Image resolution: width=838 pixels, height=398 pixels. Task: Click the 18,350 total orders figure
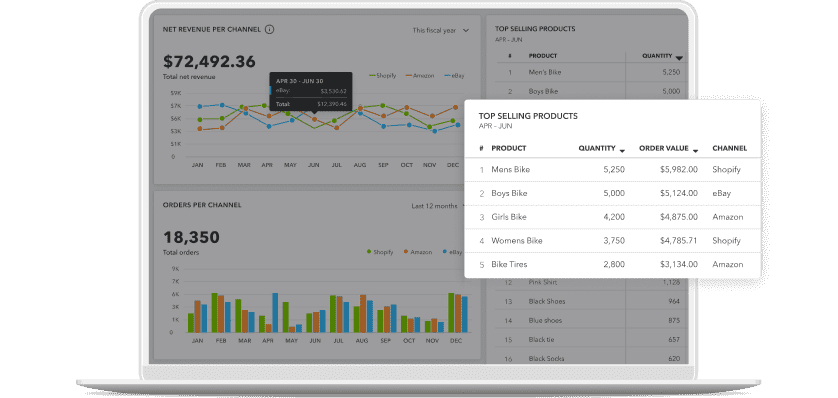tap(191, 237)
